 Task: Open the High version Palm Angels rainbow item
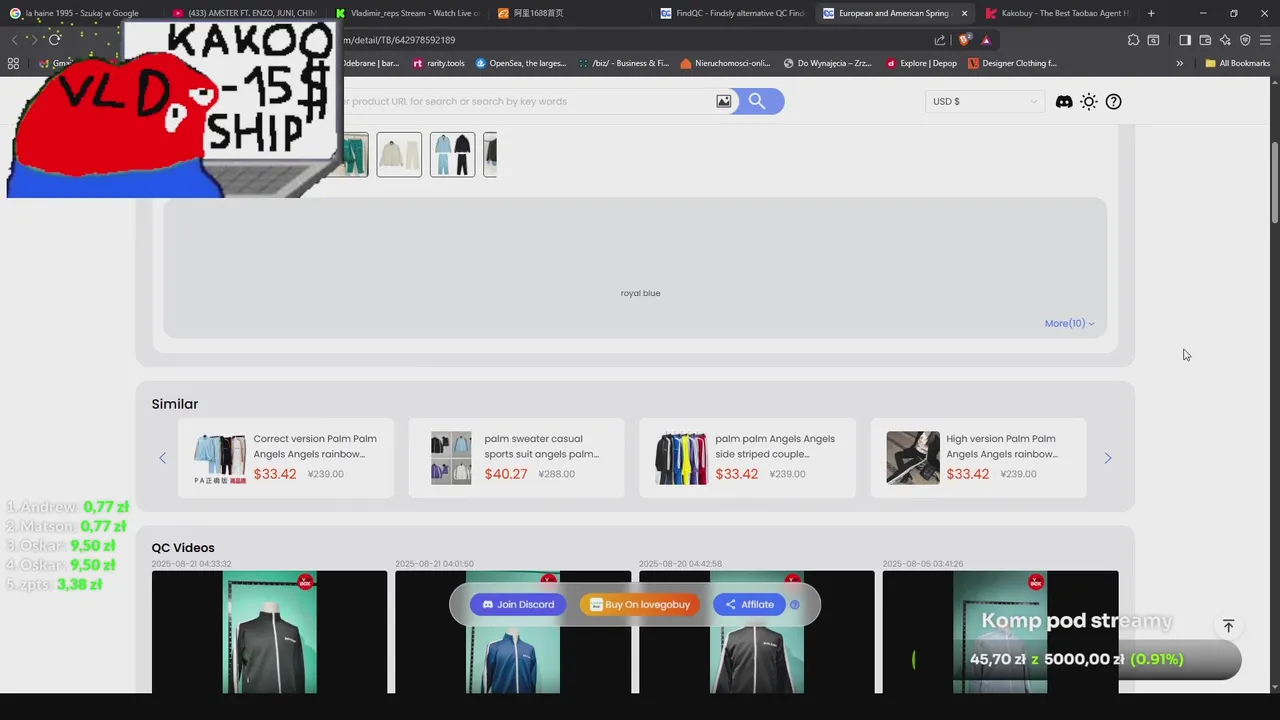coord(979,458)
